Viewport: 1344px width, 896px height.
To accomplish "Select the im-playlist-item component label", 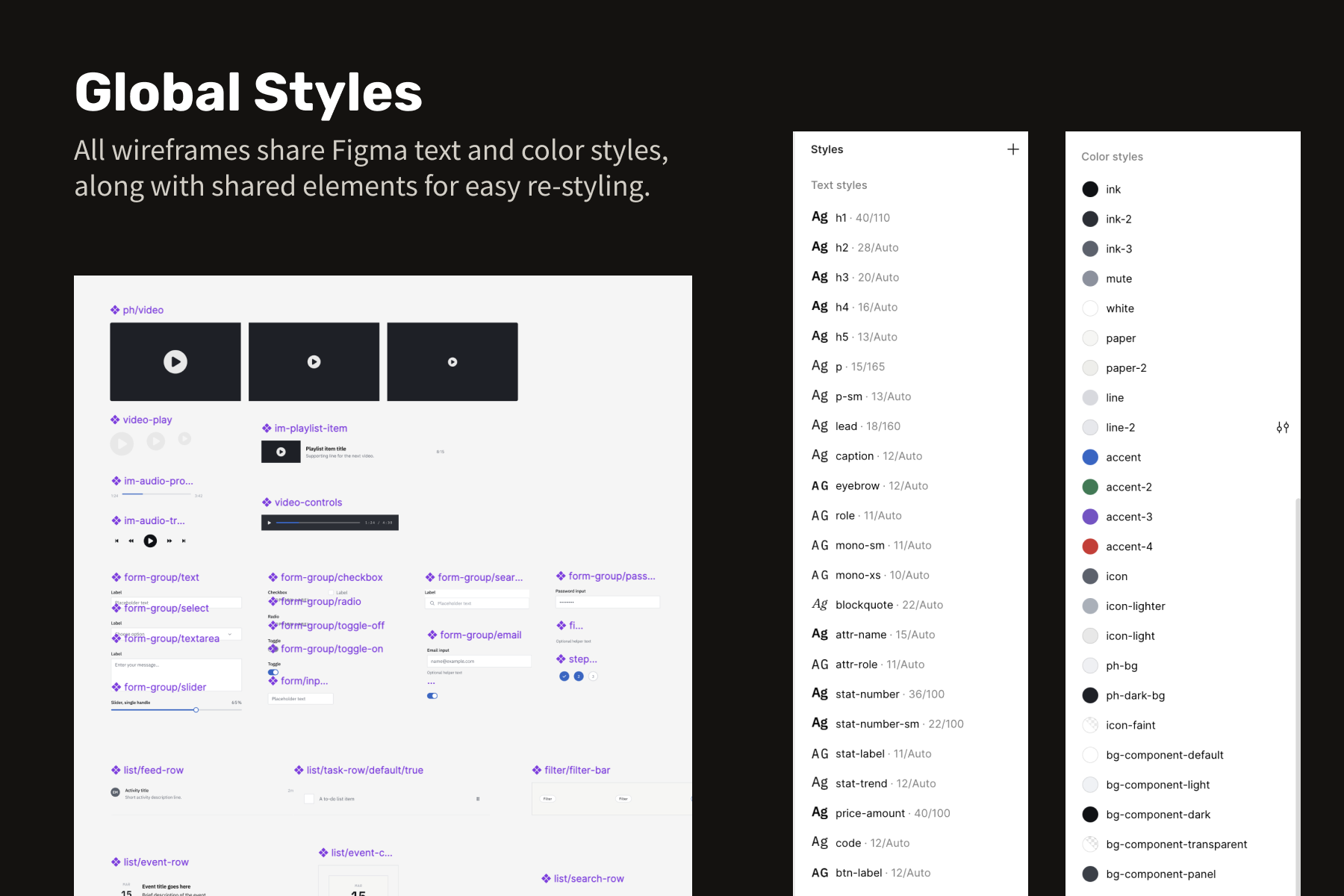I will tap(305, 428).
